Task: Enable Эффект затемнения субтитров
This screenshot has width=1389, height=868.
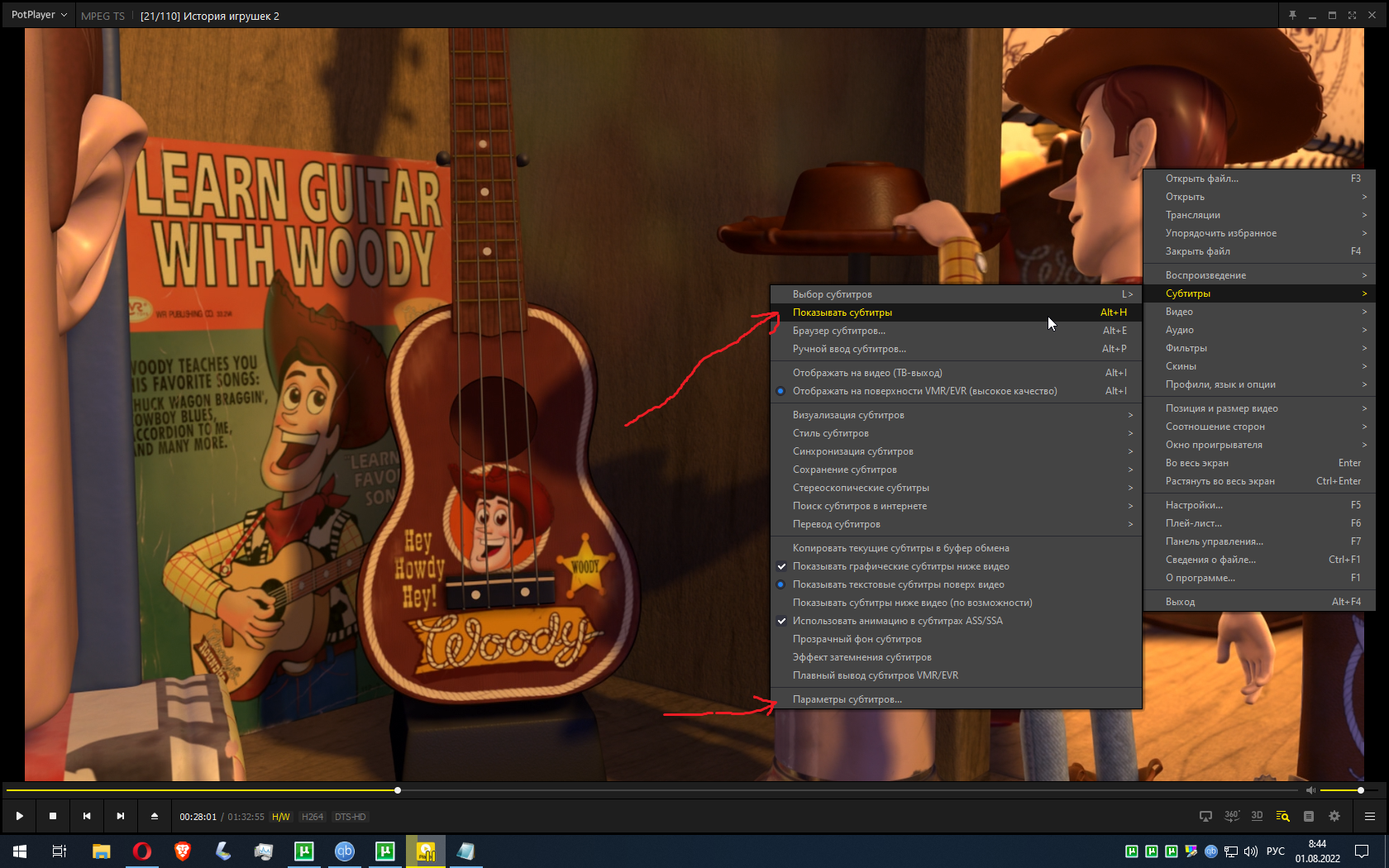Action: point(956,657)
